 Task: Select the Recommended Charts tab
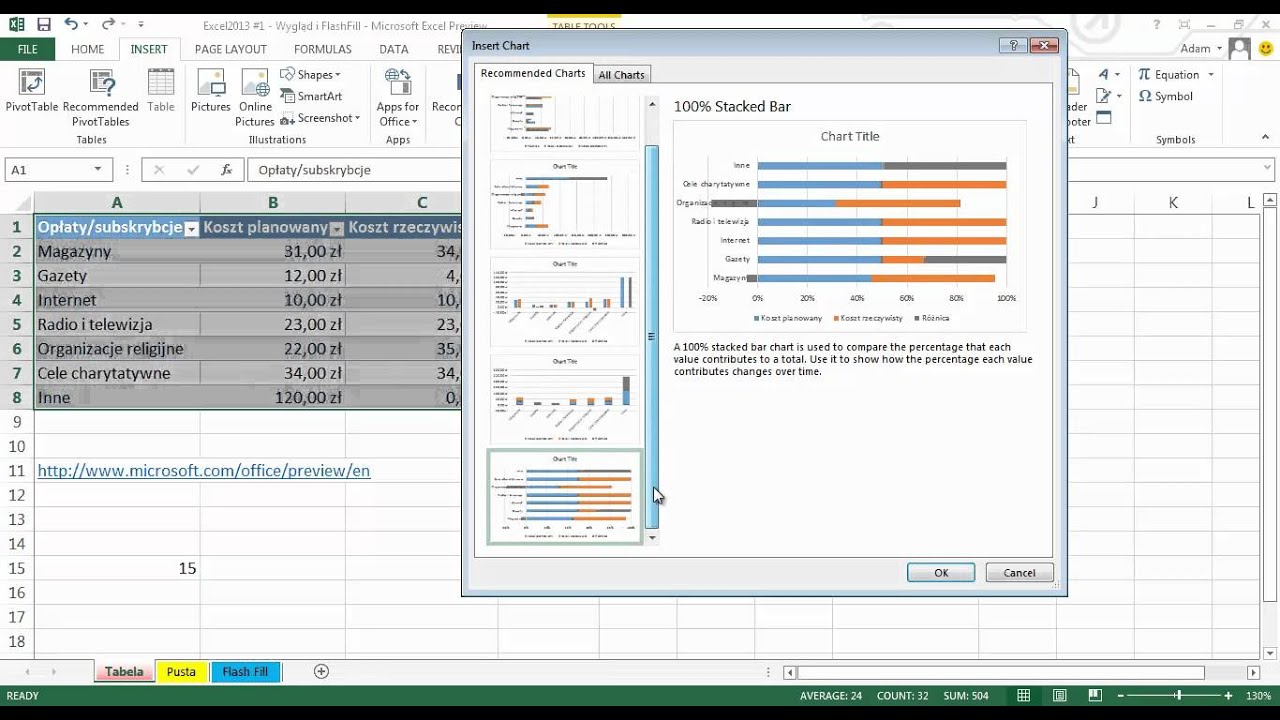pyautogui.click(x=533, y=73)
